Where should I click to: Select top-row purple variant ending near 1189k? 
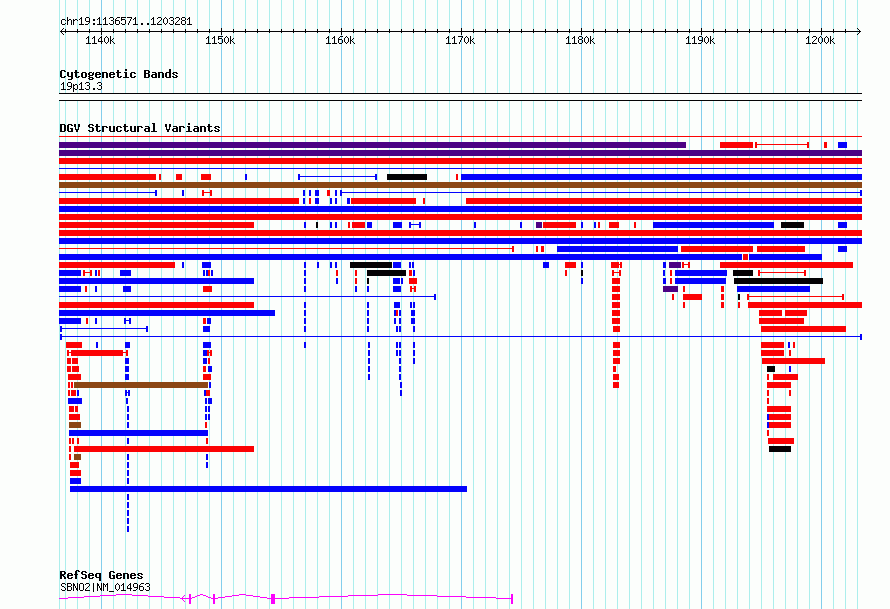[x=372, y=145]
